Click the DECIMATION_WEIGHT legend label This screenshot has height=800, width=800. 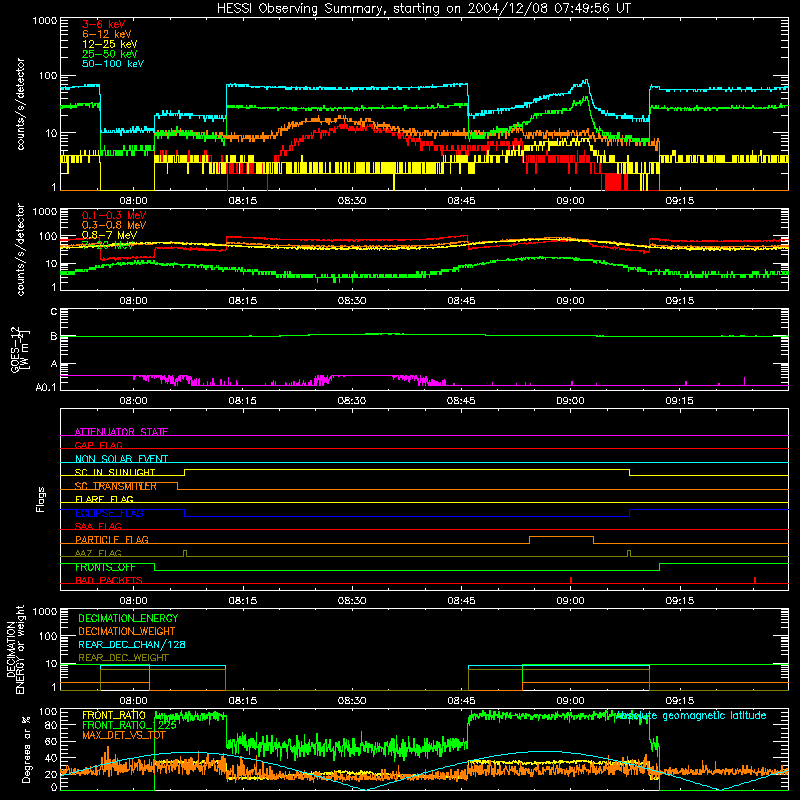pyautogui.click(x=127, y=631)
